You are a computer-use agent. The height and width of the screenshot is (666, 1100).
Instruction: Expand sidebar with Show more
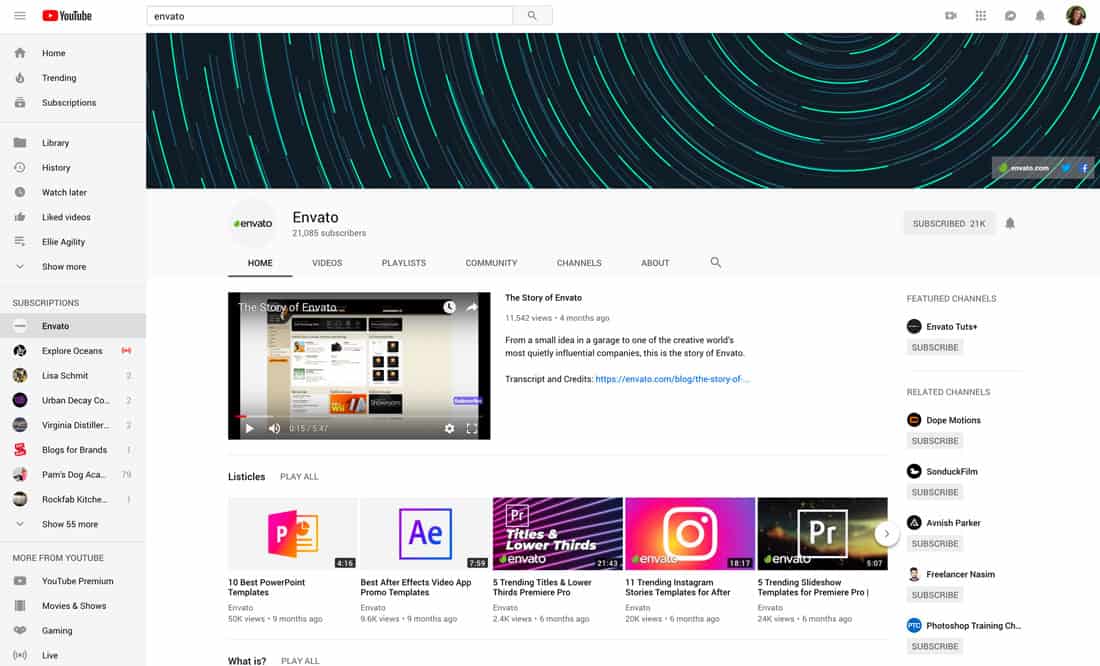click(x=63, y=267)
